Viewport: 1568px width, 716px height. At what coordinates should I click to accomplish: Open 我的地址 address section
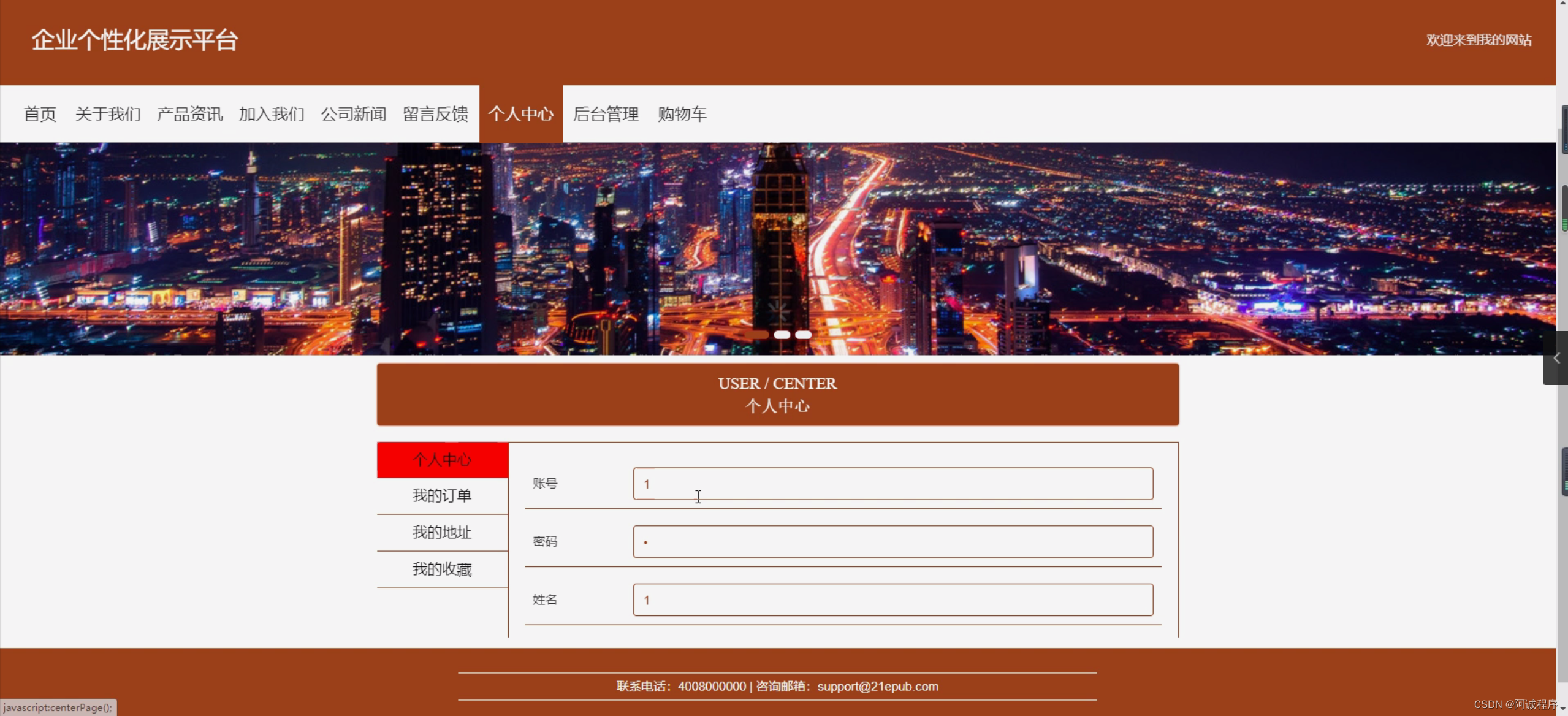click(442, 533)
